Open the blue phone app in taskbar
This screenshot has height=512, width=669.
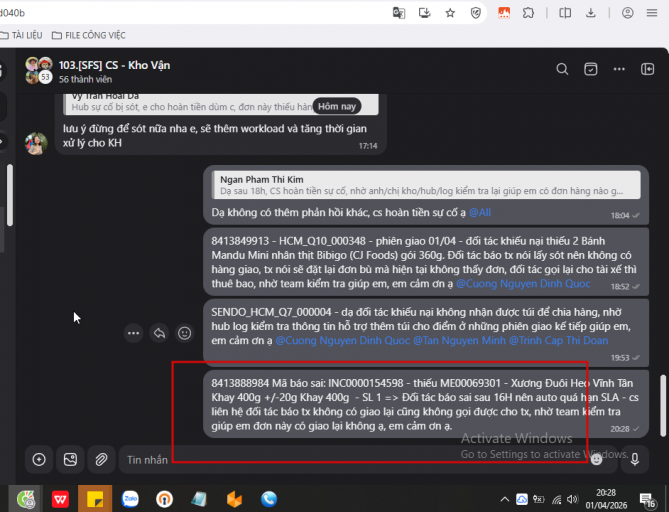(x=269, y=499)
